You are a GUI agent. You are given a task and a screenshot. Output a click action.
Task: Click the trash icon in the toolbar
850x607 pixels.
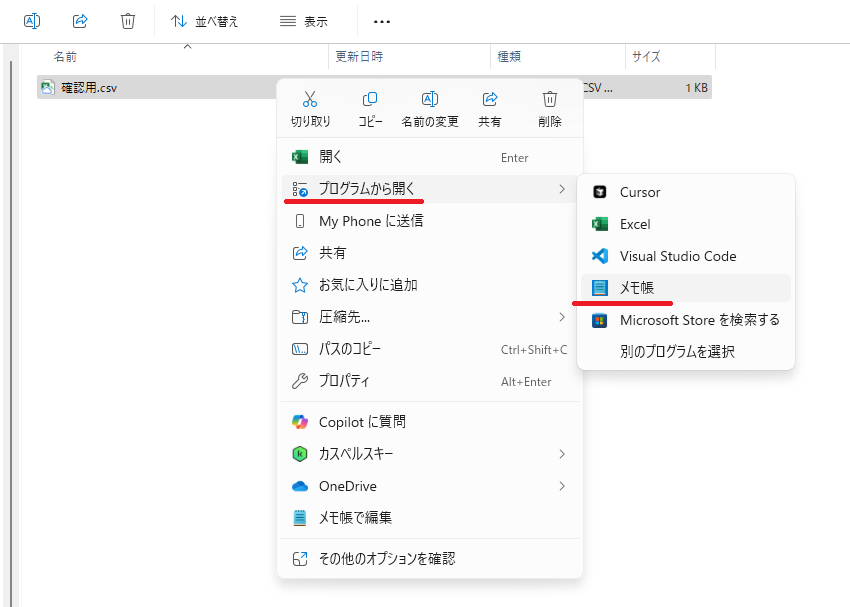[x=128, y=20]
